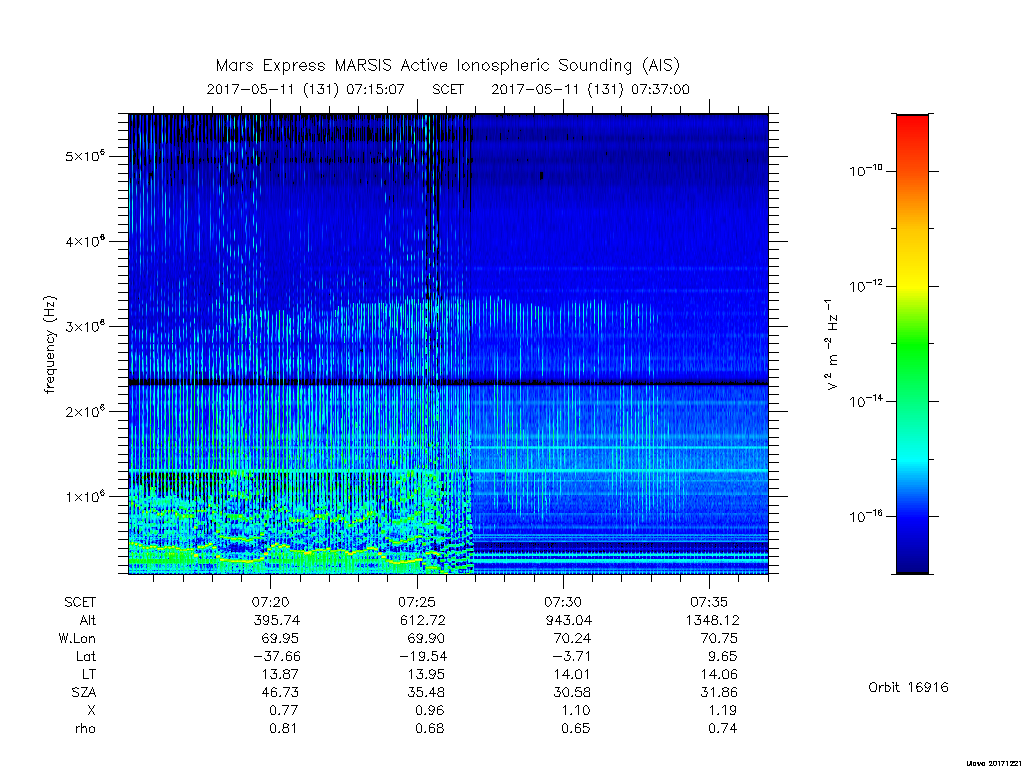Image resolution: width=1024 pixels, height=768 pixels.
Task: Select the 07:25 SCET time label
Action: coord(417,602)
